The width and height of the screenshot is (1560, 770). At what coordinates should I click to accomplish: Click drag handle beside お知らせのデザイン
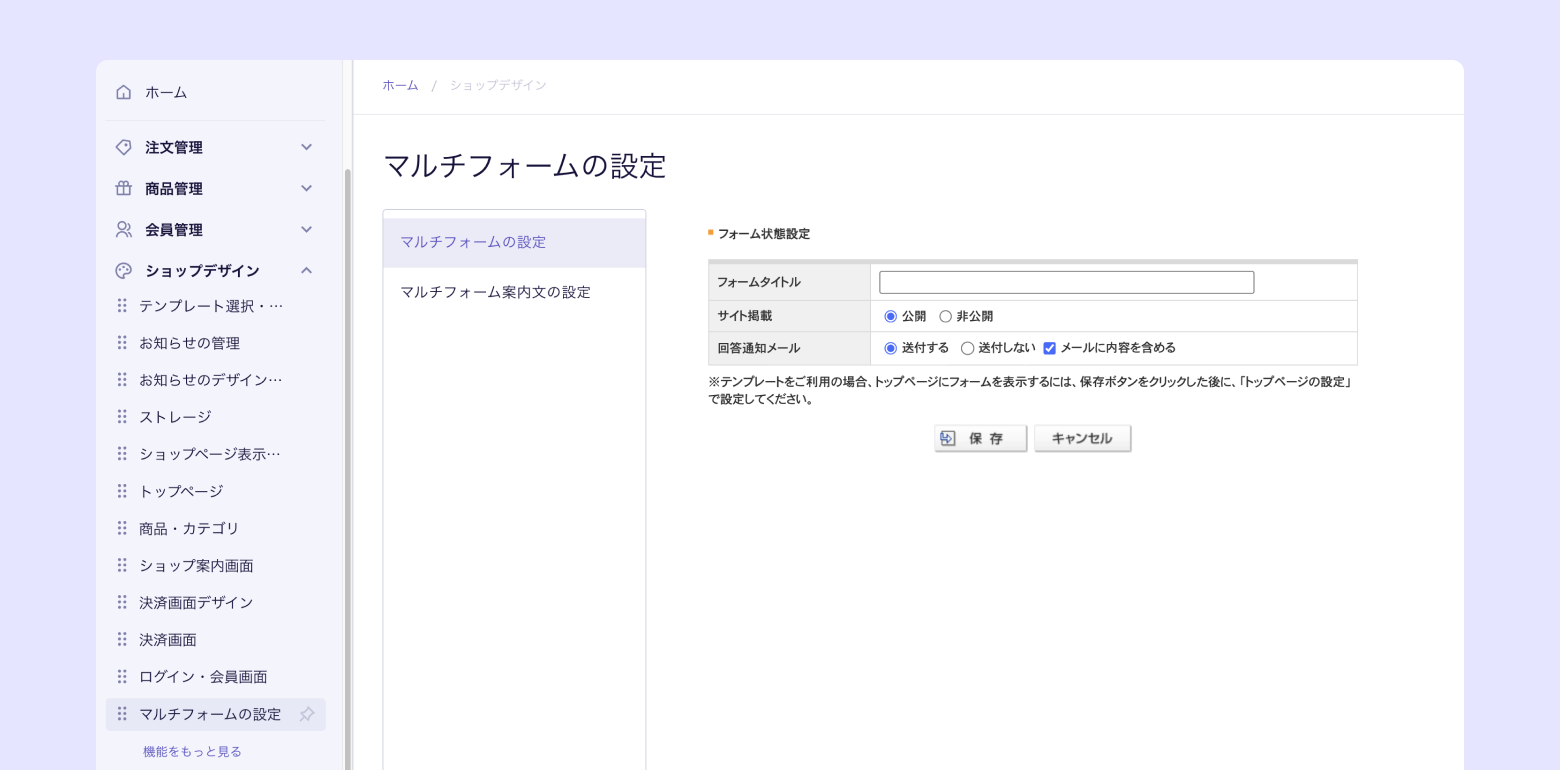coord(122,379)
